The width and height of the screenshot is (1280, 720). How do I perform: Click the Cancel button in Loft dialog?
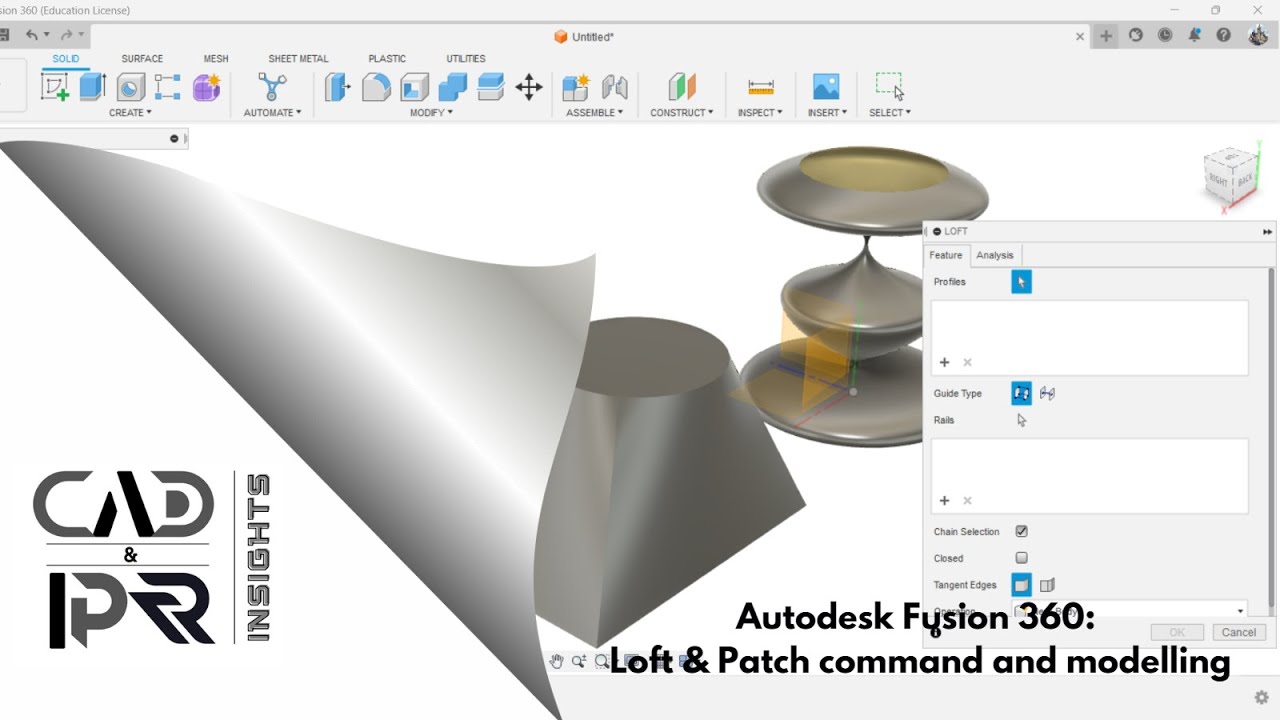[1239, 632]
